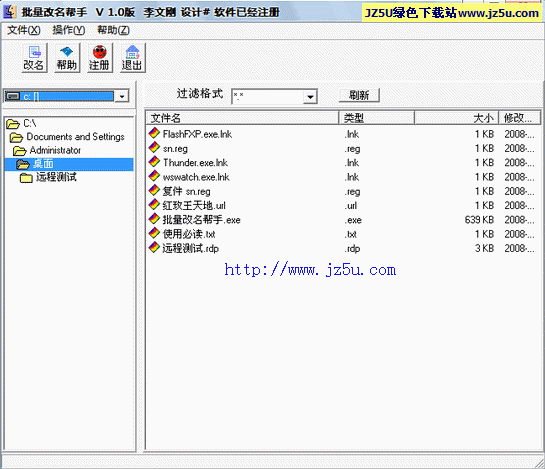Click the 复件 sn.reg file icon
The width and height of the screenshot is (545, 469).
click(x=154, y=191)
